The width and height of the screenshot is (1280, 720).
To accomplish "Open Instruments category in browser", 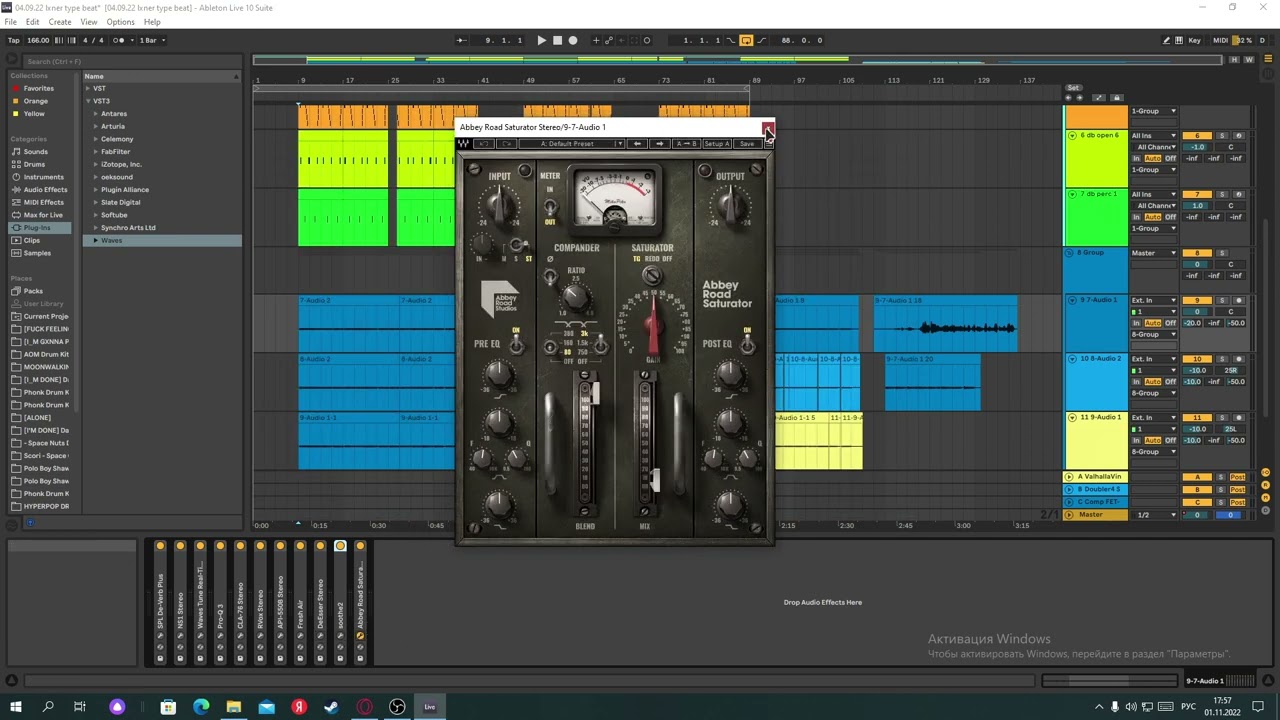I will [x=43, y=177].
